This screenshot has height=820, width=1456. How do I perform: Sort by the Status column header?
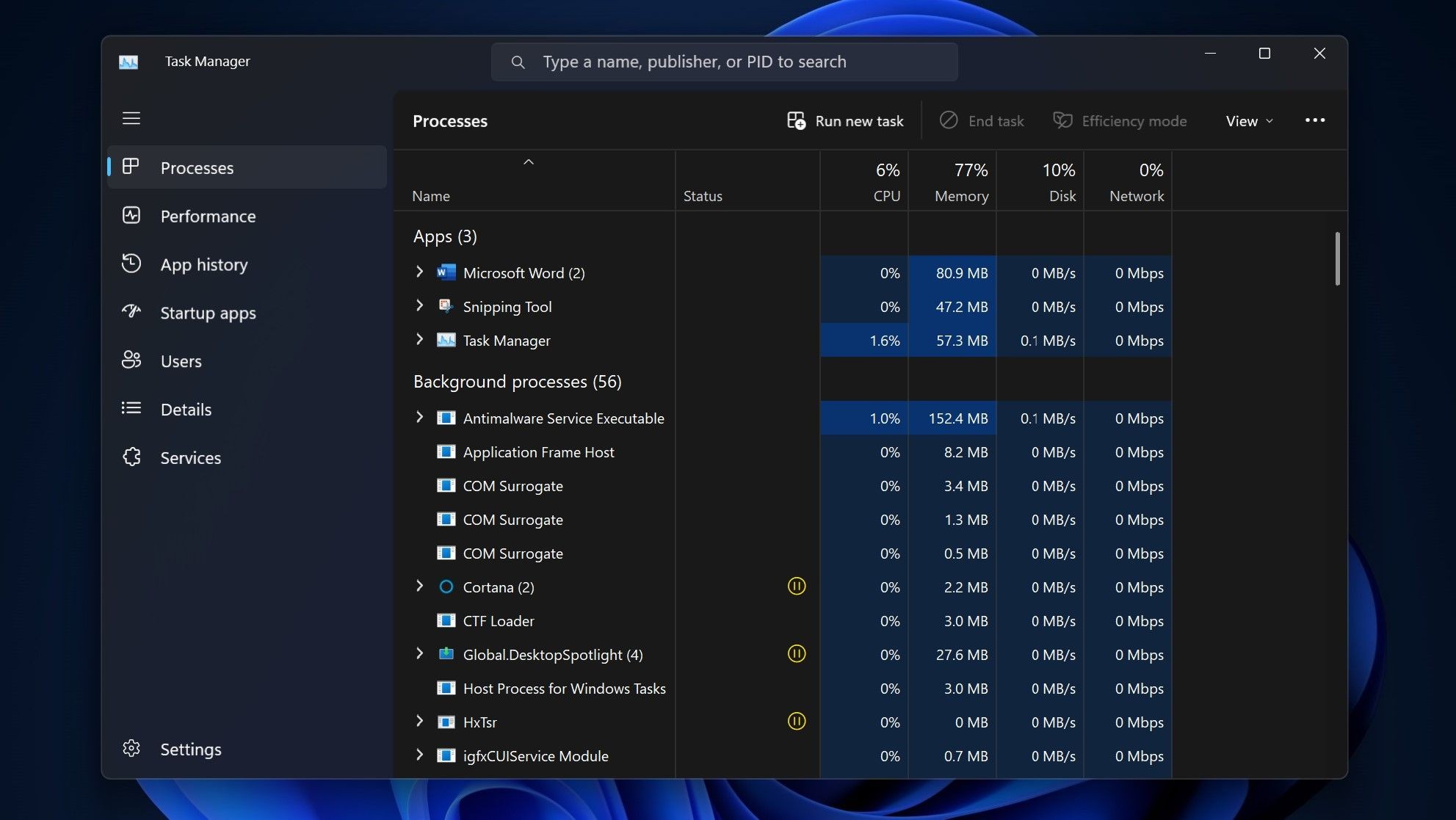pyautogui.click(x=747, y=181)
